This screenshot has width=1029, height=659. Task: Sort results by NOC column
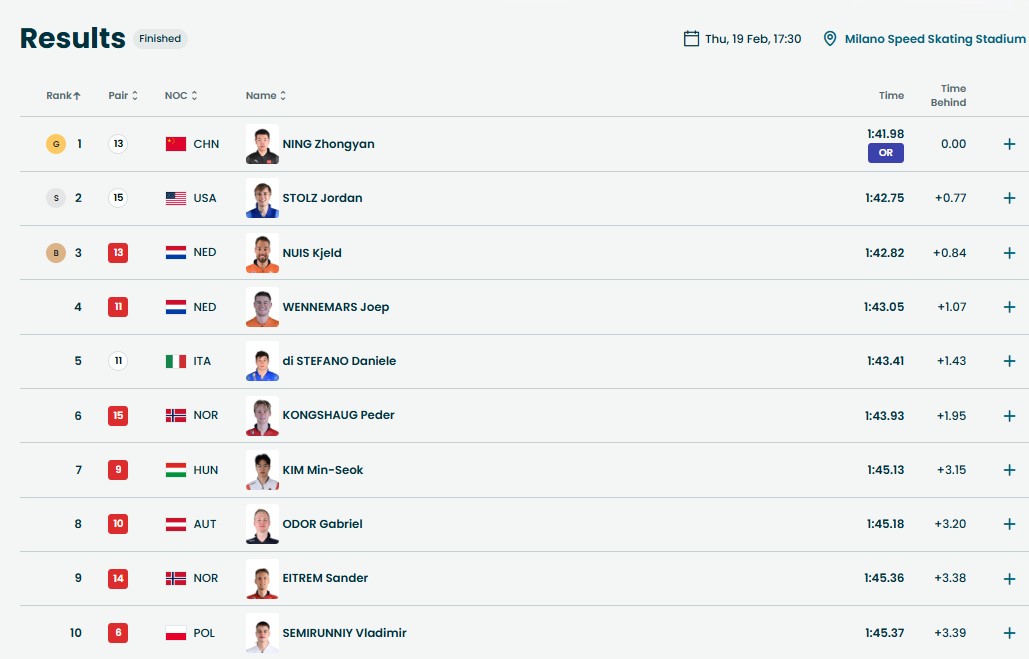(x=181, y=96)
